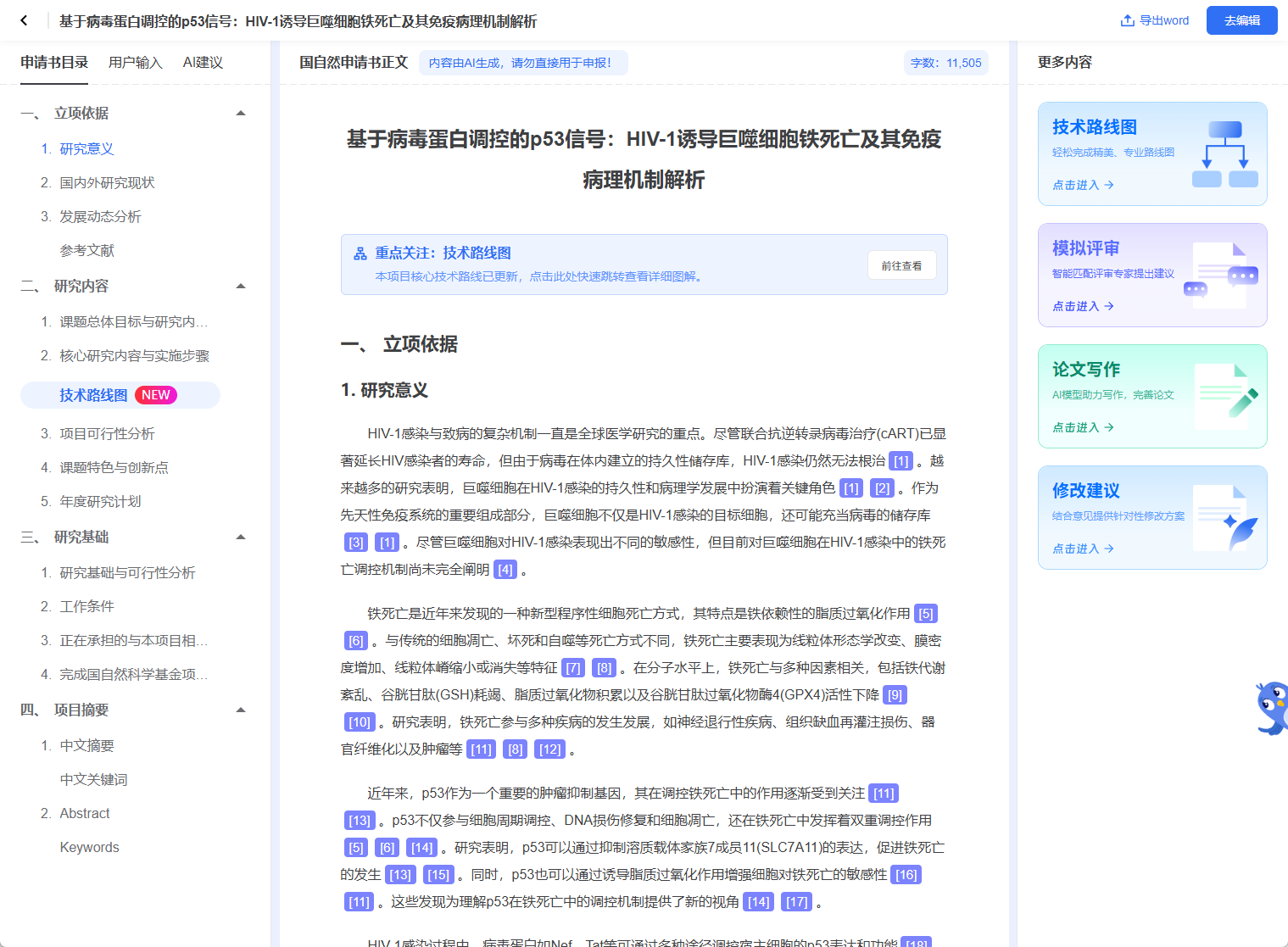Screen dimensions: 1288x947
Task: Click the NEW badge next to 技术路线图
Action: 156,395
